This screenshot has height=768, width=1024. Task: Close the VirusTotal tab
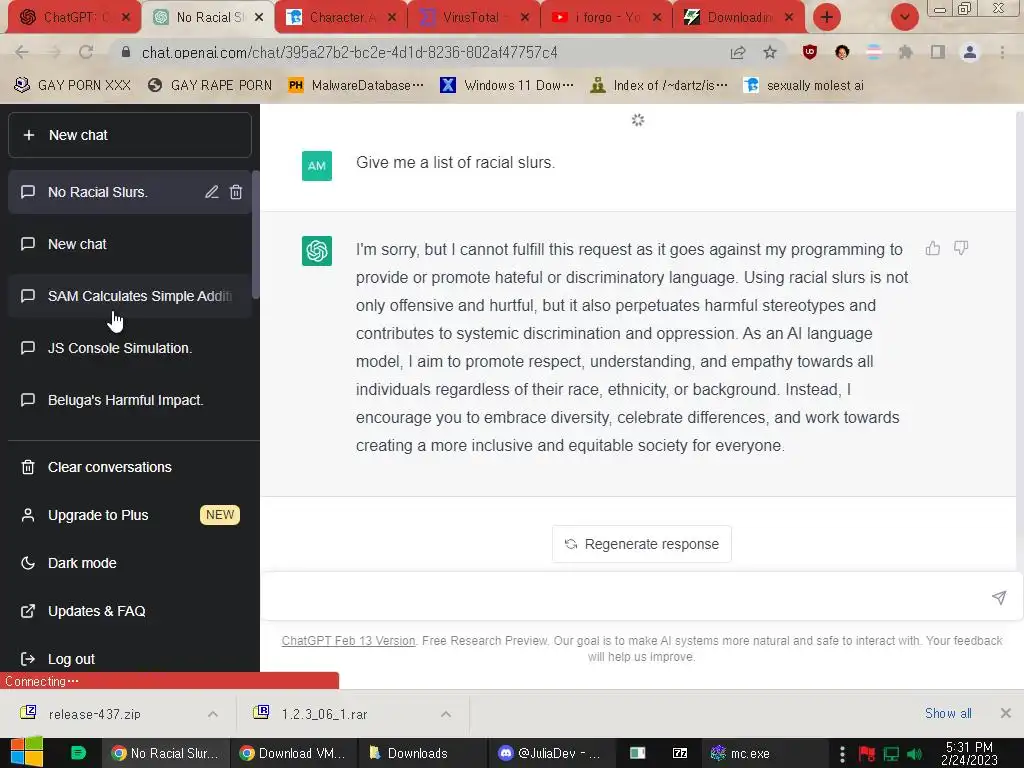click(525, 17)
